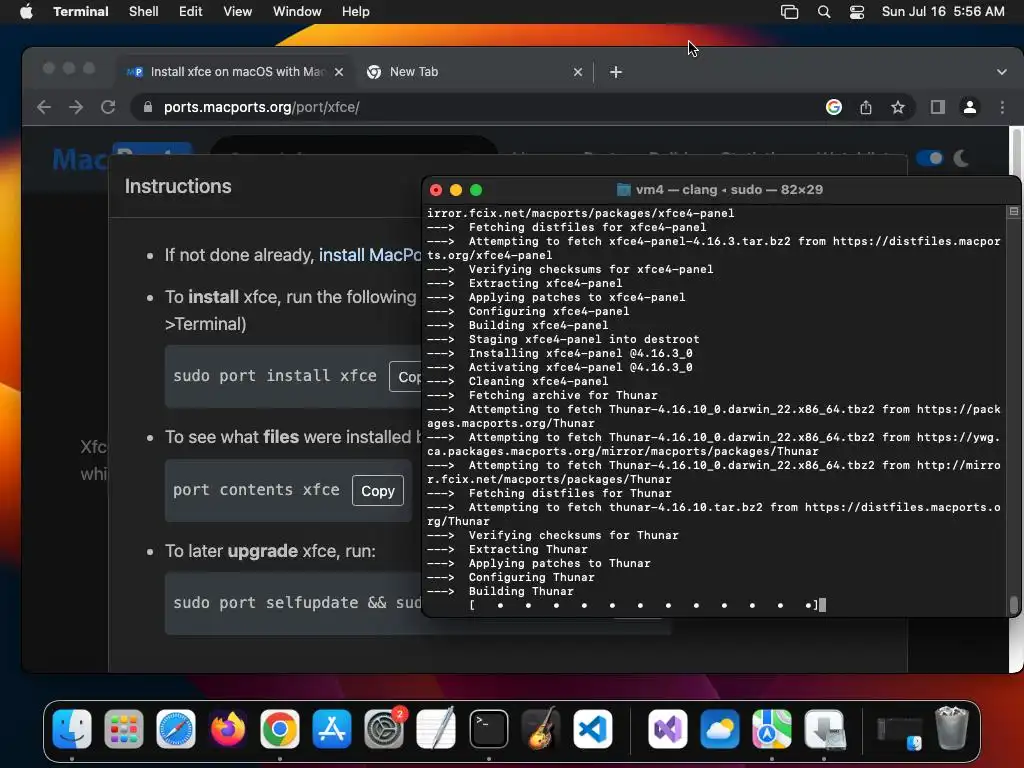Open GarageBand from the Dock
This screenshot has height=768, width=1024.
(x=541, y=729)
